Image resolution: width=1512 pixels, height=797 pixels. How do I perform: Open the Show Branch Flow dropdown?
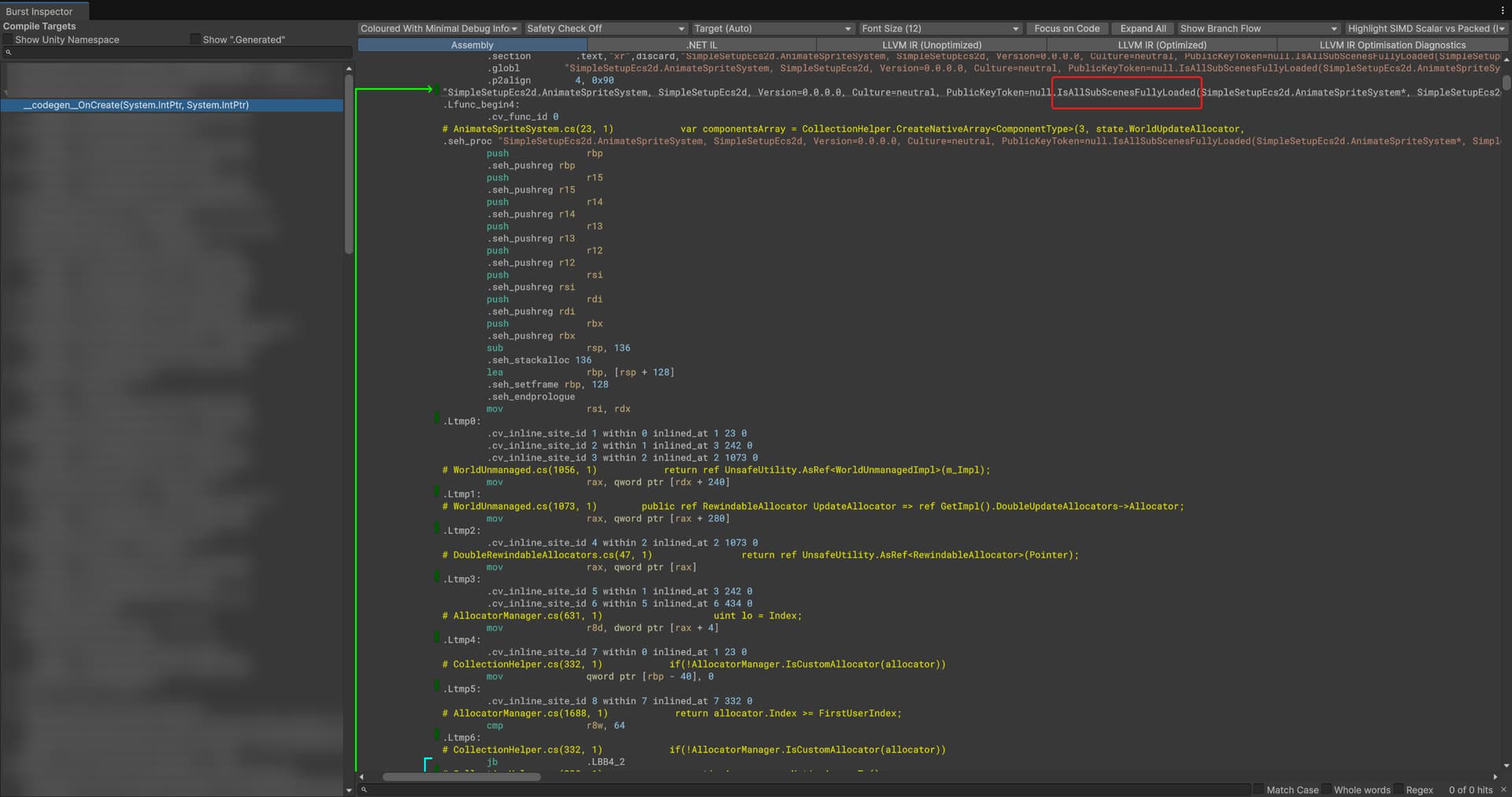pos(1258,28)
